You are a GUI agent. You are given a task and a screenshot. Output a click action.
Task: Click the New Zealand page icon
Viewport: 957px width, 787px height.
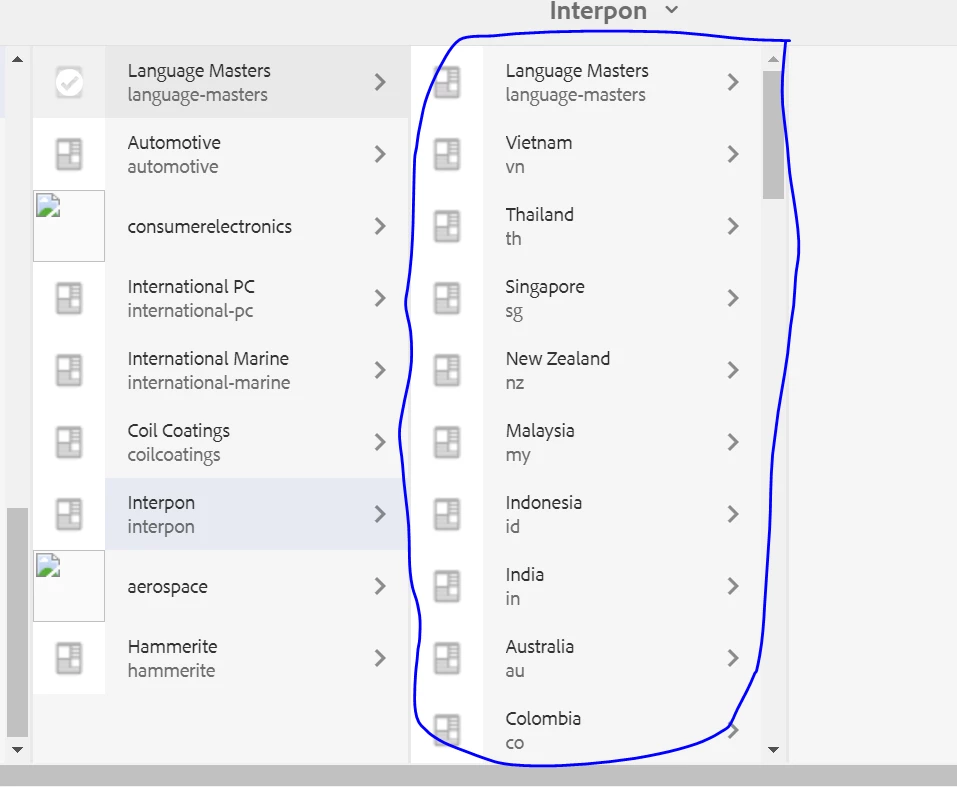pyautogui.click(x=447, y=370)
